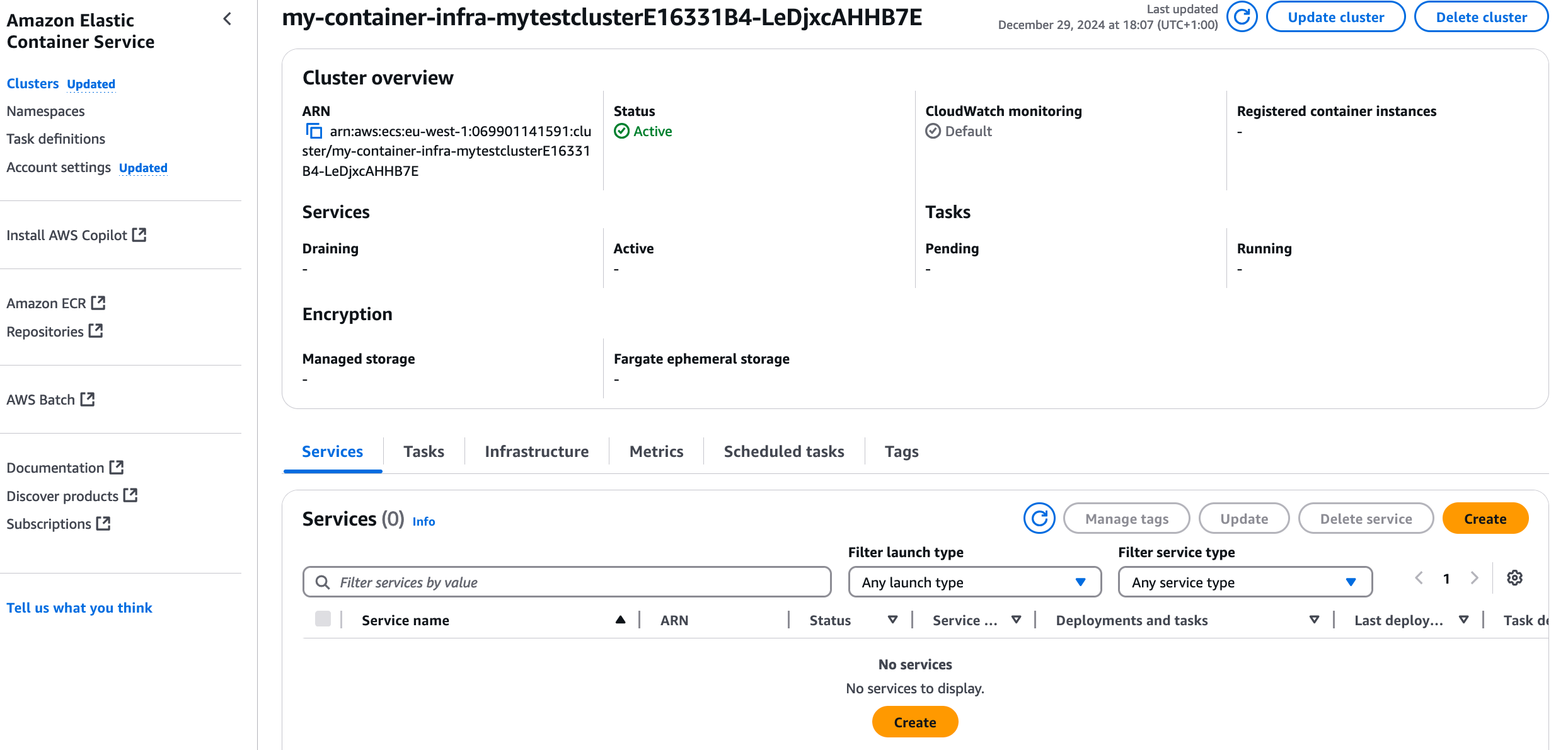The width and height of the screenshot is (1568, 750).
Task: Click the Manage tags button
Action: point(1126,518)
